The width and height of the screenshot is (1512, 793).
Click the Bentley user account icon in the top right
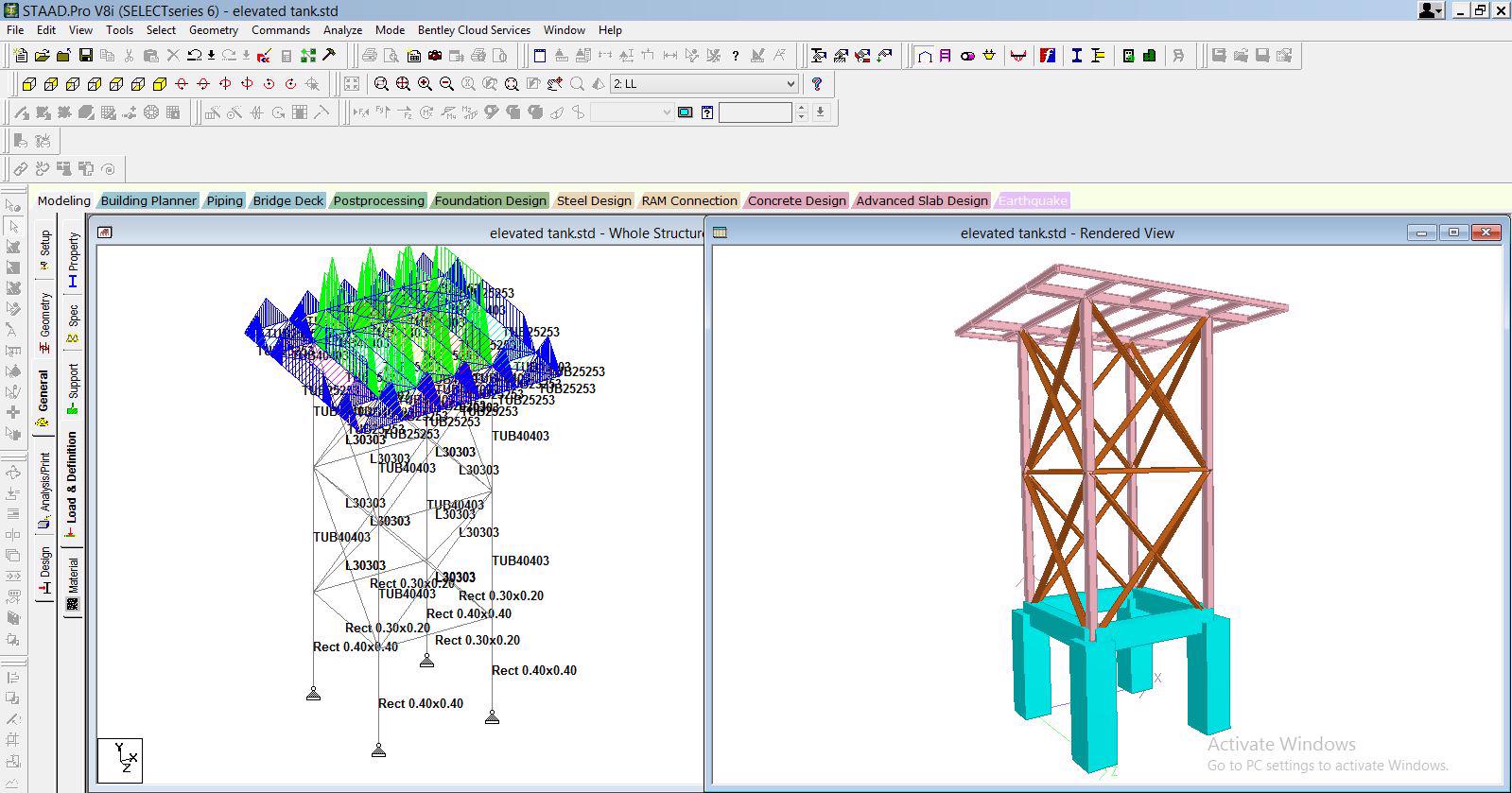(1431, 10)
